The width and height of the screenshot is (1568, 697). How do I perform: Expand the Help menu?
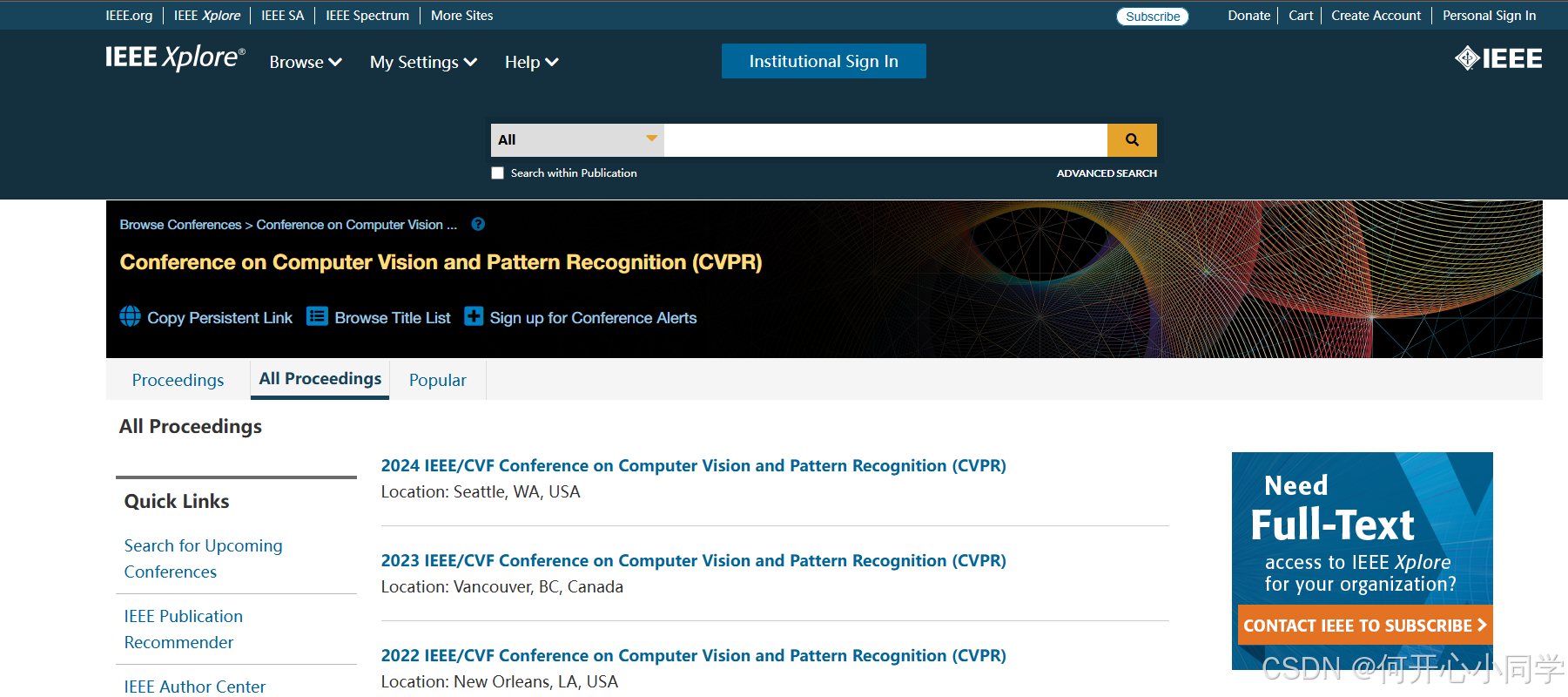pos(531,62)
